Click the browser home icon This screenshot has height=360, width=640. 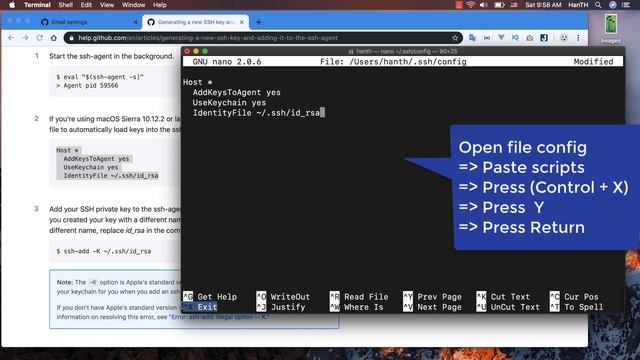click(53, 38)
